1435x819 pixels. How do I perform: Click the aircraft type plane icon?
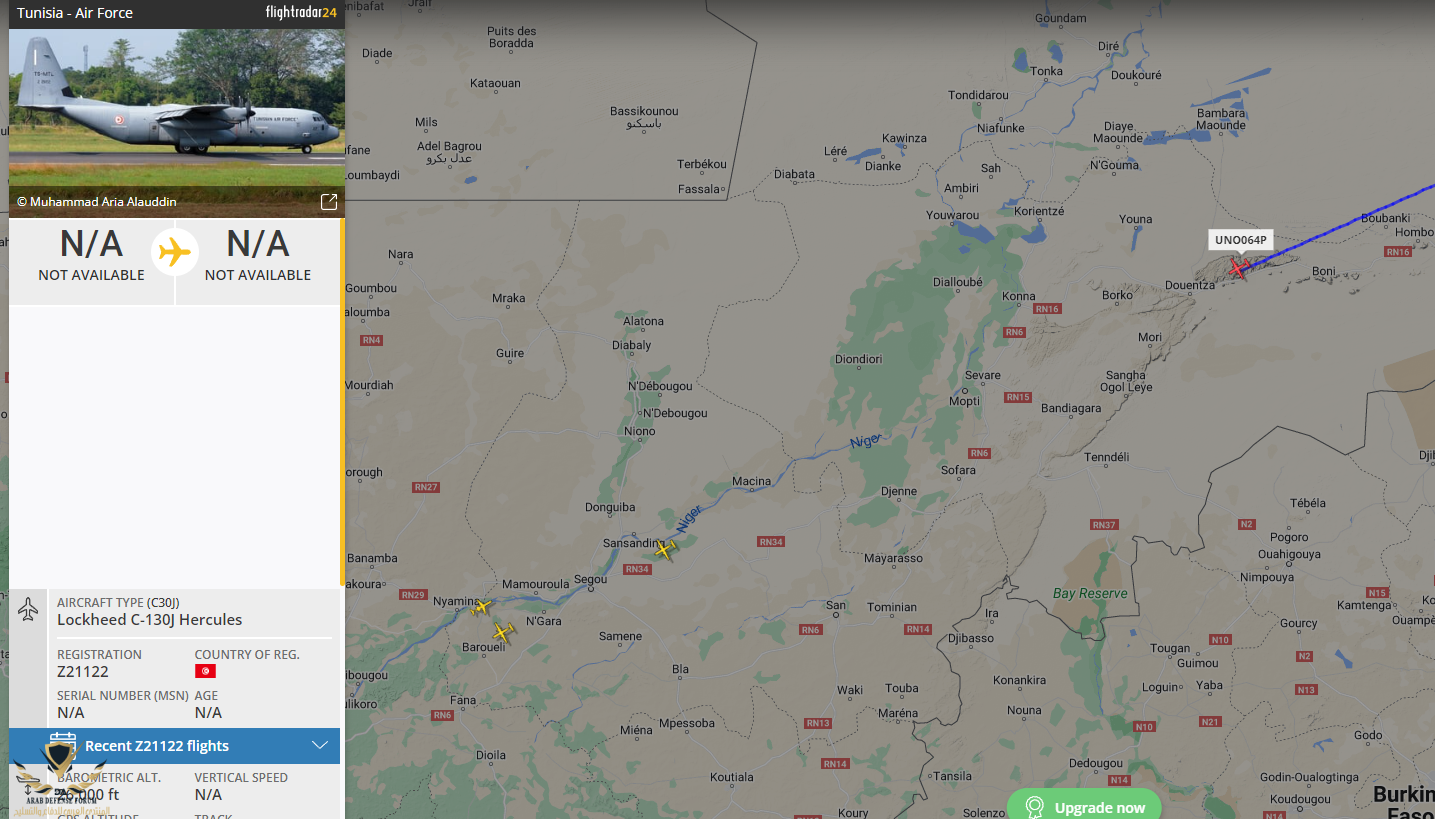28,608
